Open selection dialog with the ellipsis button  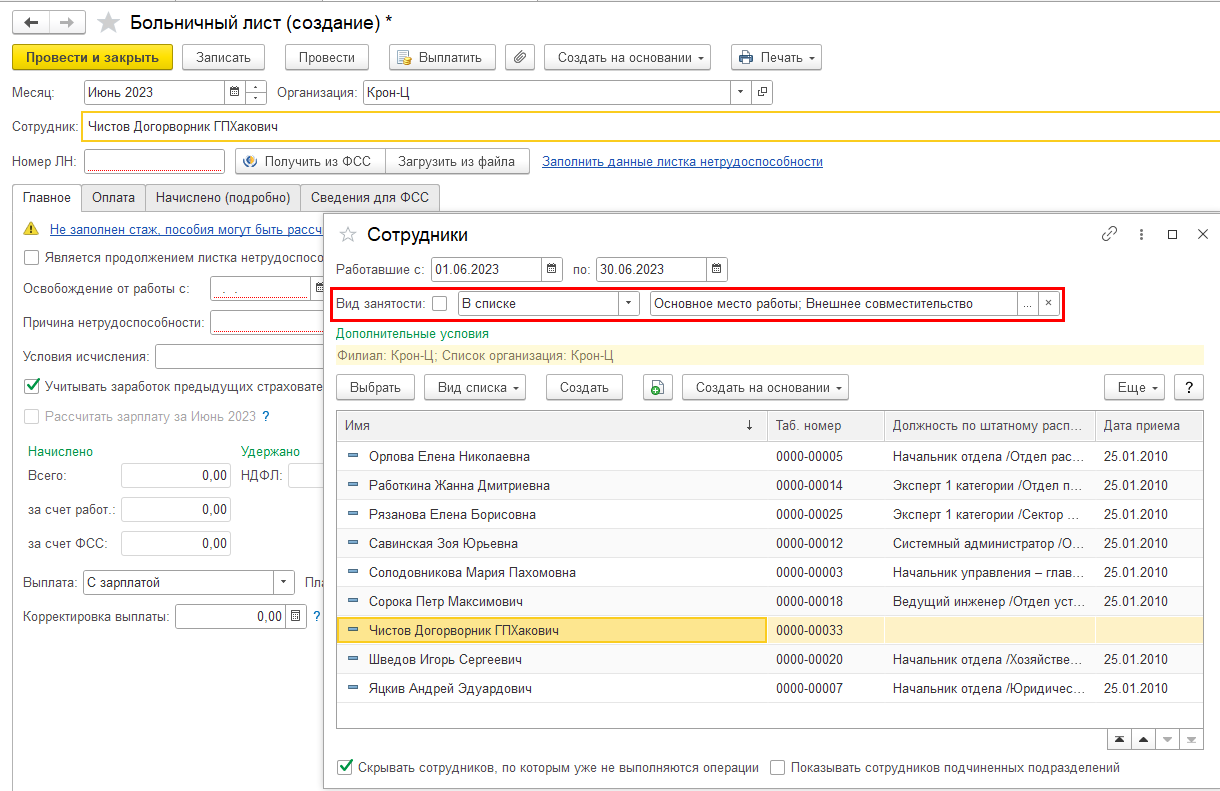tap(1028, 303)
